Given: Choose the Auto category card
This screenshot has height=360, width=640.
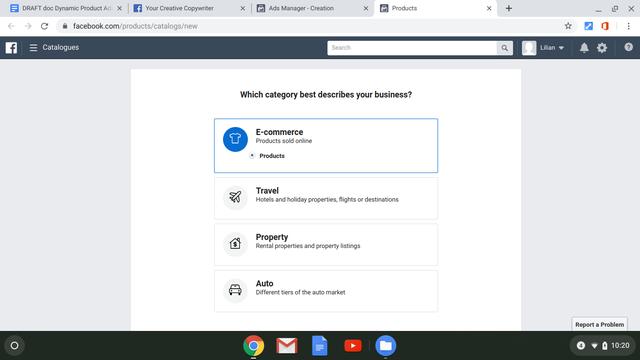Looking at the screenshot, I should pos(326,291).
